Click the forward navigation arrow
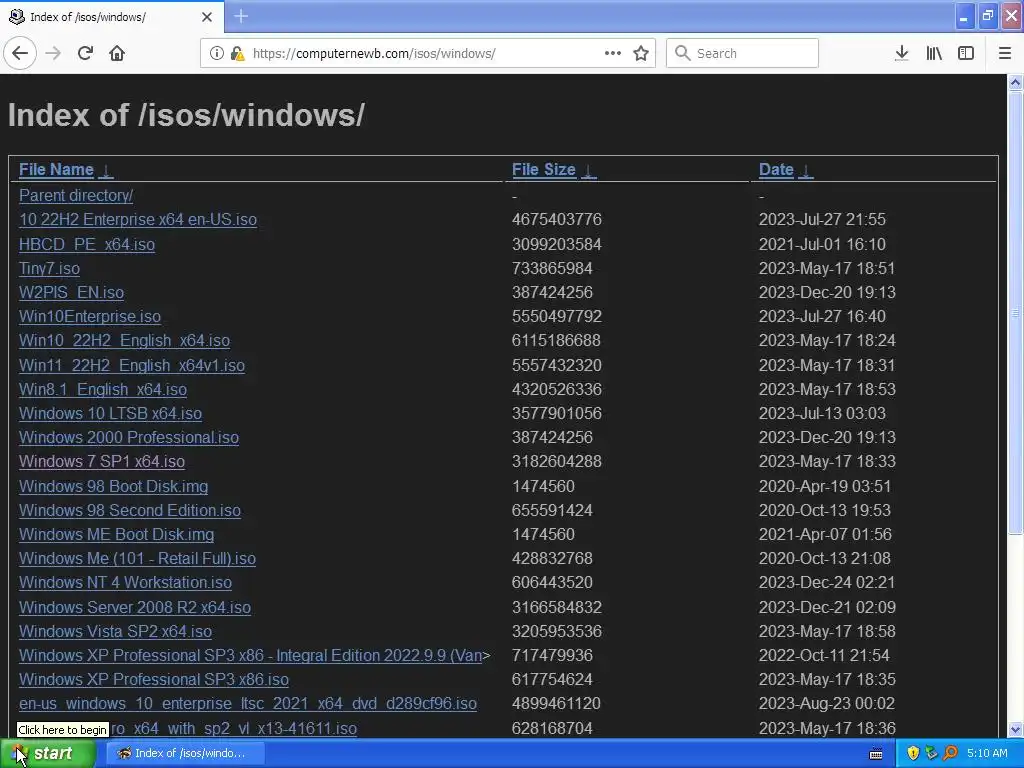1024x768 pixels. pos(53,53)
